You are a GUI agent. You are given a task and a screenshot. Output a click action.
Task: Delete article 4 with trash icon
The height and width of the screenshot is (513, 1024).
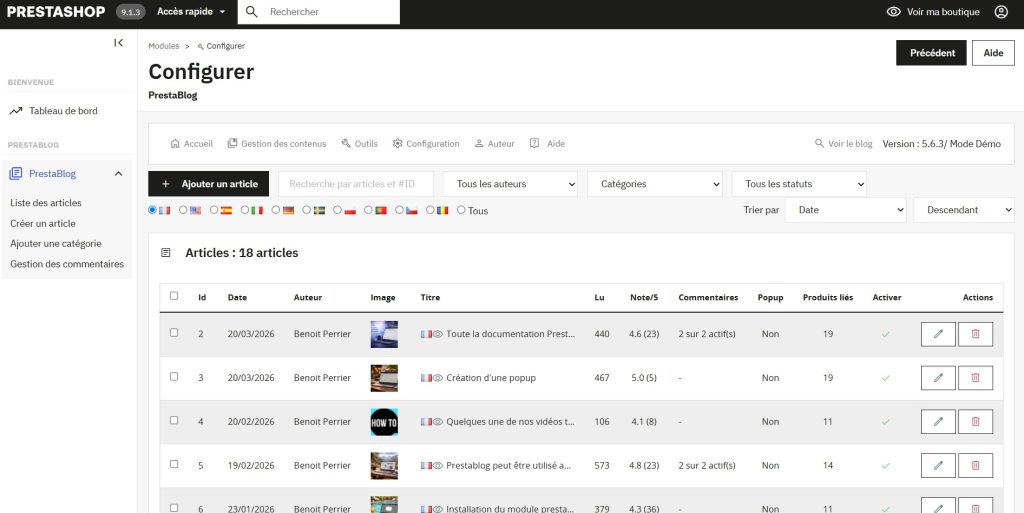[976, 422]
